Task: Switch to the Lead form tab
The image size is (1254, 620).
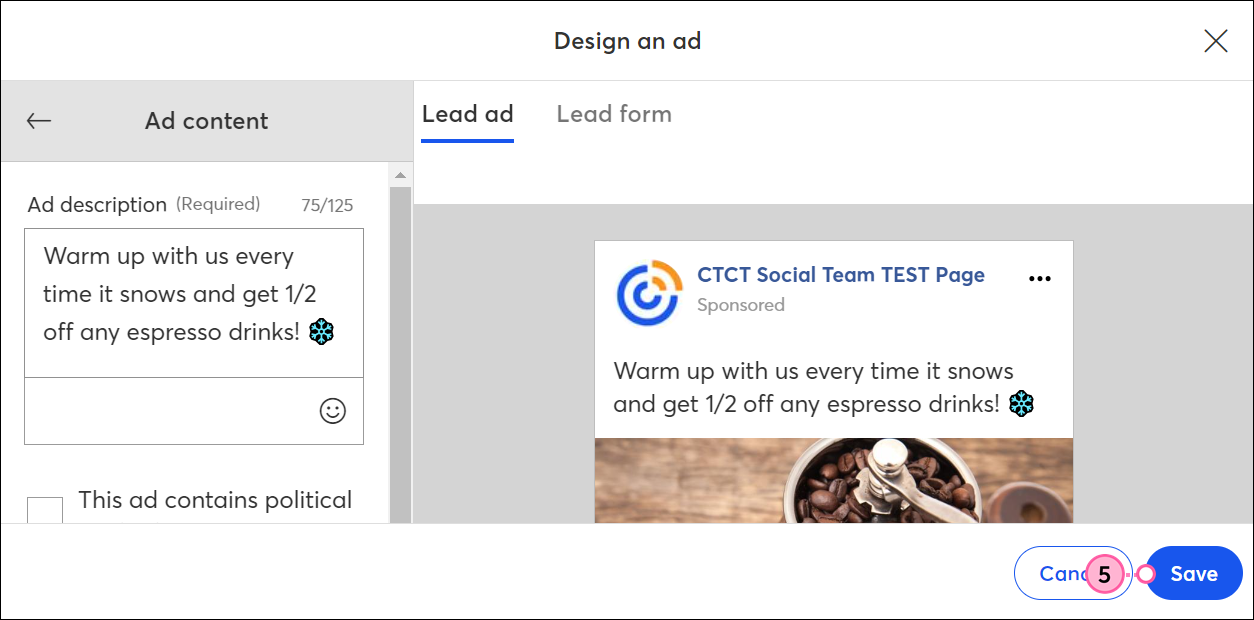Action: click(614, 114)
